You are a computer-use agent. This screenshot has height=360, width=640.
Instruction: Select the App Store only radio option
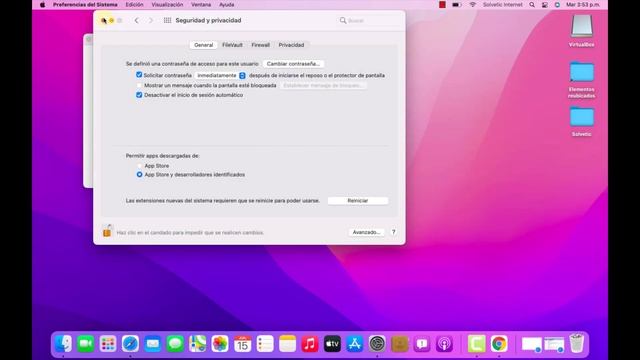point(140,166)
